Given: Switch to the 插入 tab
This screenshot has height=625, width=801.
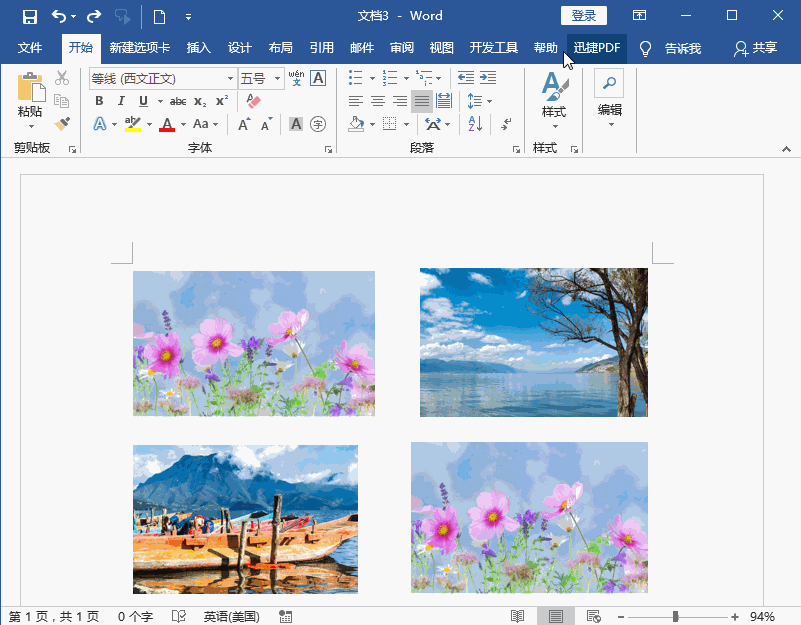Looking at the screenshot, I should pyautogui.click(x=199, y=48).
